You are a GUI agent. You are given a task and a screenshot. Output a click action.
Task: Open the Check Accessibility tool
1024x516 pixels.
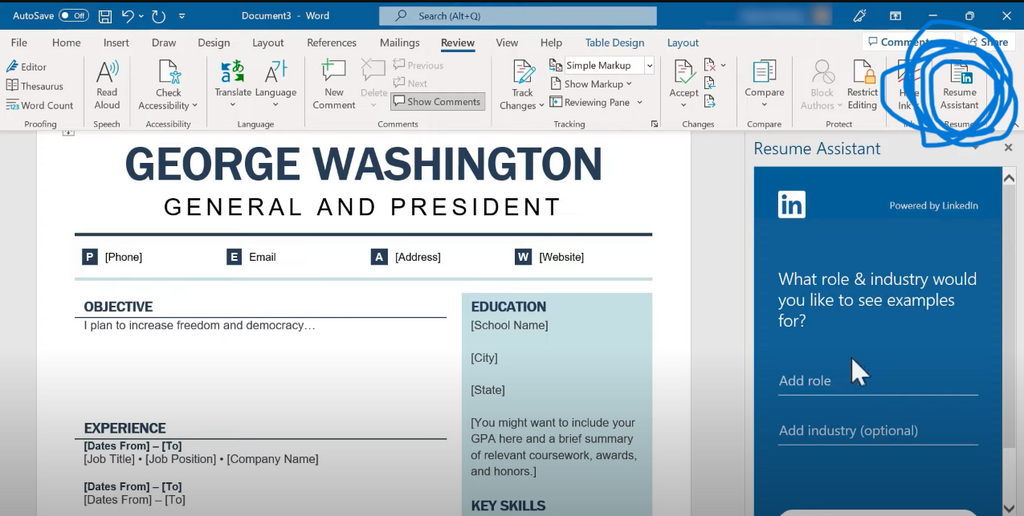point(168,83)
